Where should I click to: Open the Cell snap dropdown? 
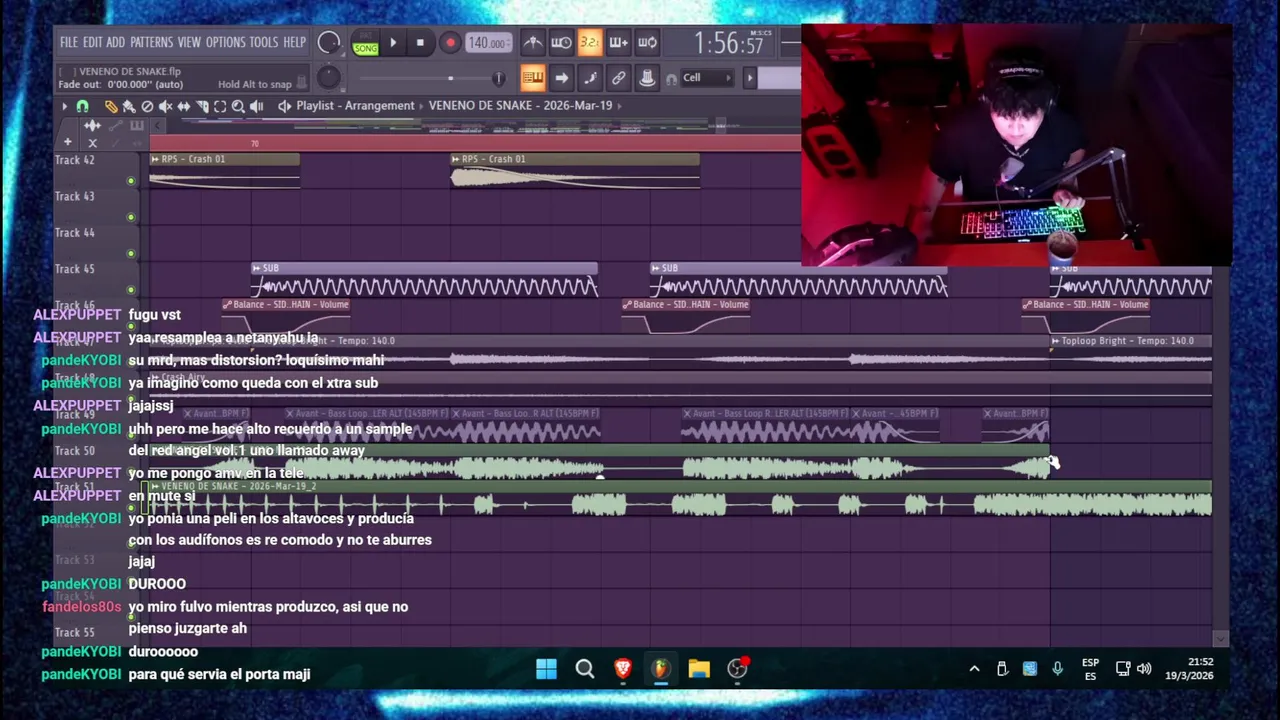tap(707, 78)
